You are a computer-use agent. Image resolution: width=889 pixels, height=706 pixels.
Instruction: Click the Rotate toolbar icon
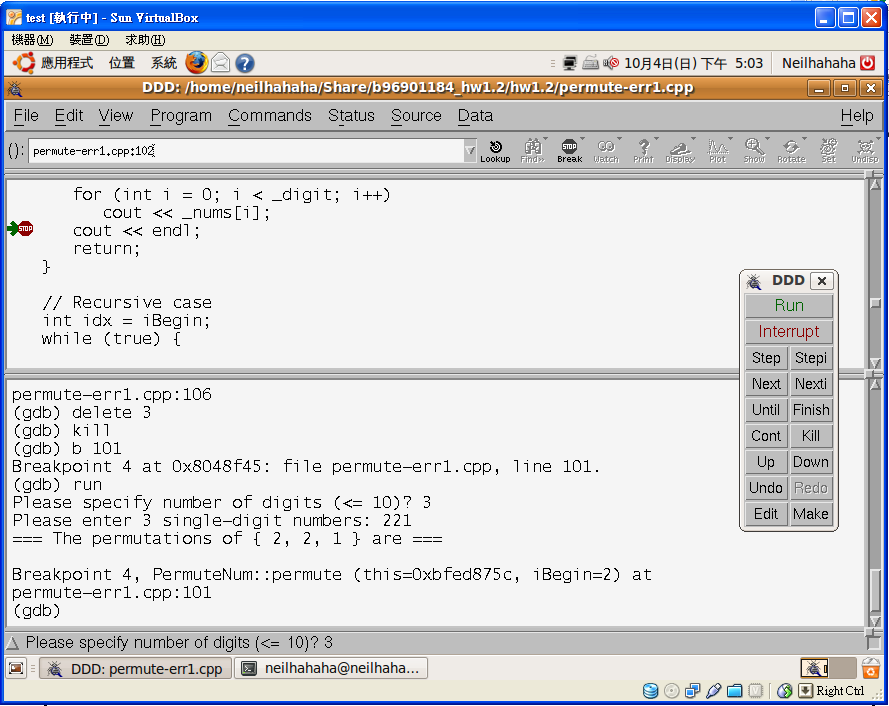(x=791, y=151)
